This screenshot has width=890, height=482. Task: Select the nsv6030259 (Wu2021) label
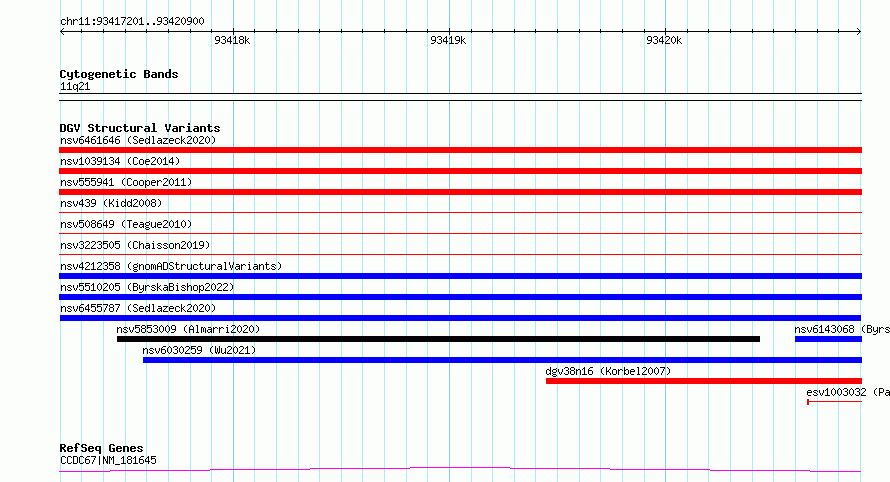[x=199, y=350]
